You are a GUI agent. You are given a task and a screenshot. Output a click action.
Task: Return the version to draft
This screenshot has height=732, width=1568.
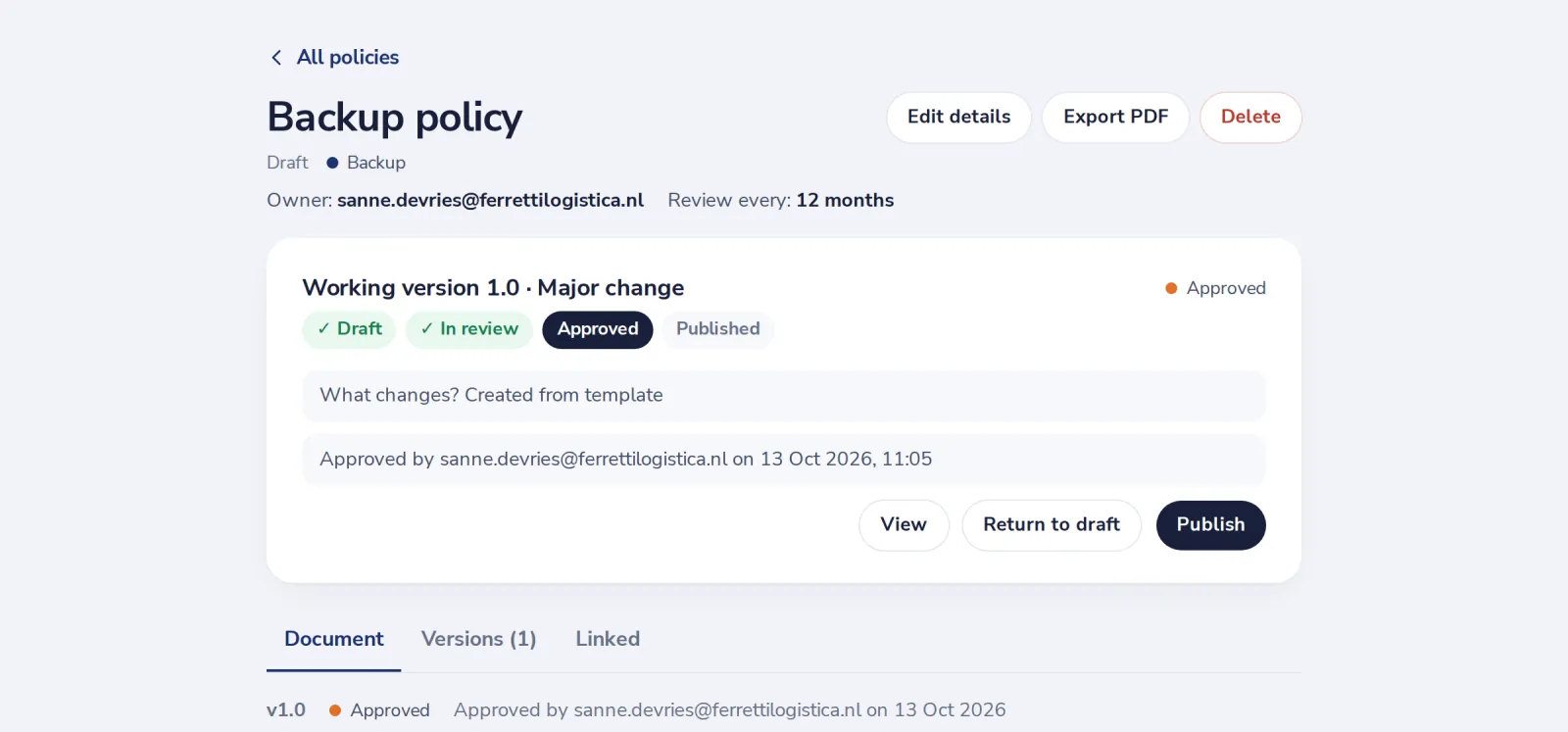click(x=1052, y=525)
